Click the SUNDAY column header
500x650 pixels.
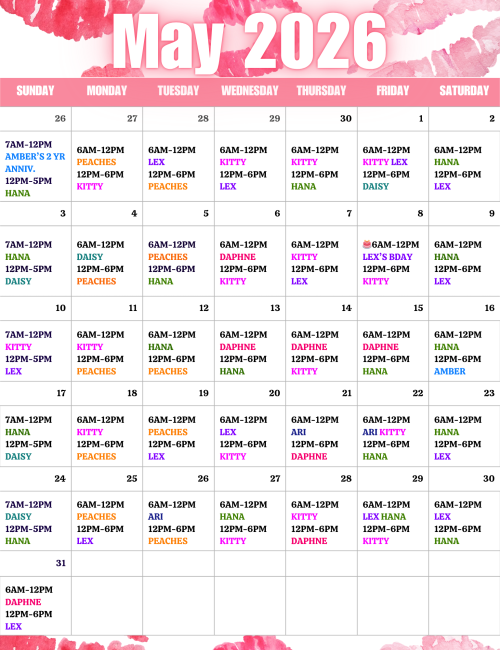[x=35, y=91]
